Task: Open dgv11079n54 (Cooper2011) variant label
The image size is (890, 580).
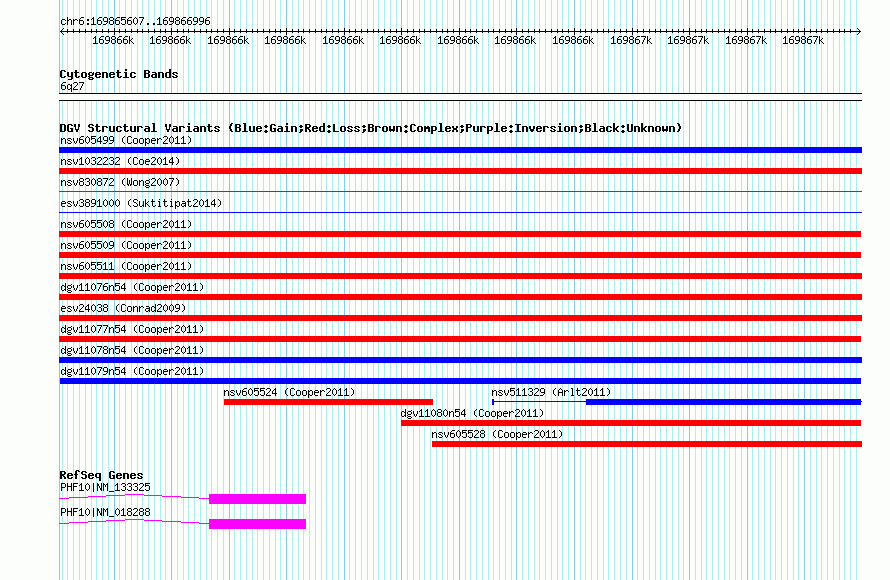Action: pyautogui.click(x=132, y=371)
